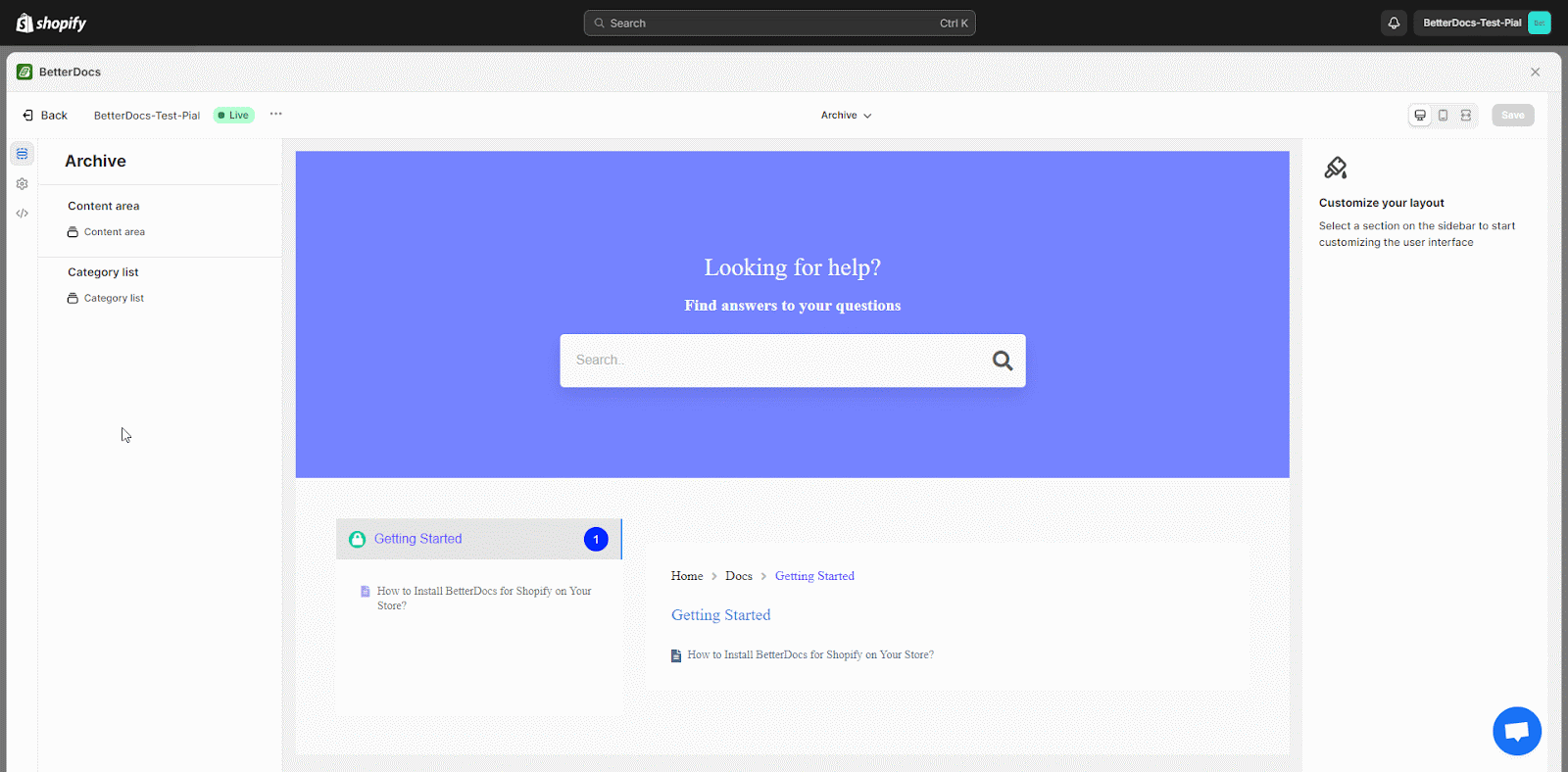Viewport: 1568px width, 772px height.
Task: Click the Shopify logo
Action: [51, 23]
